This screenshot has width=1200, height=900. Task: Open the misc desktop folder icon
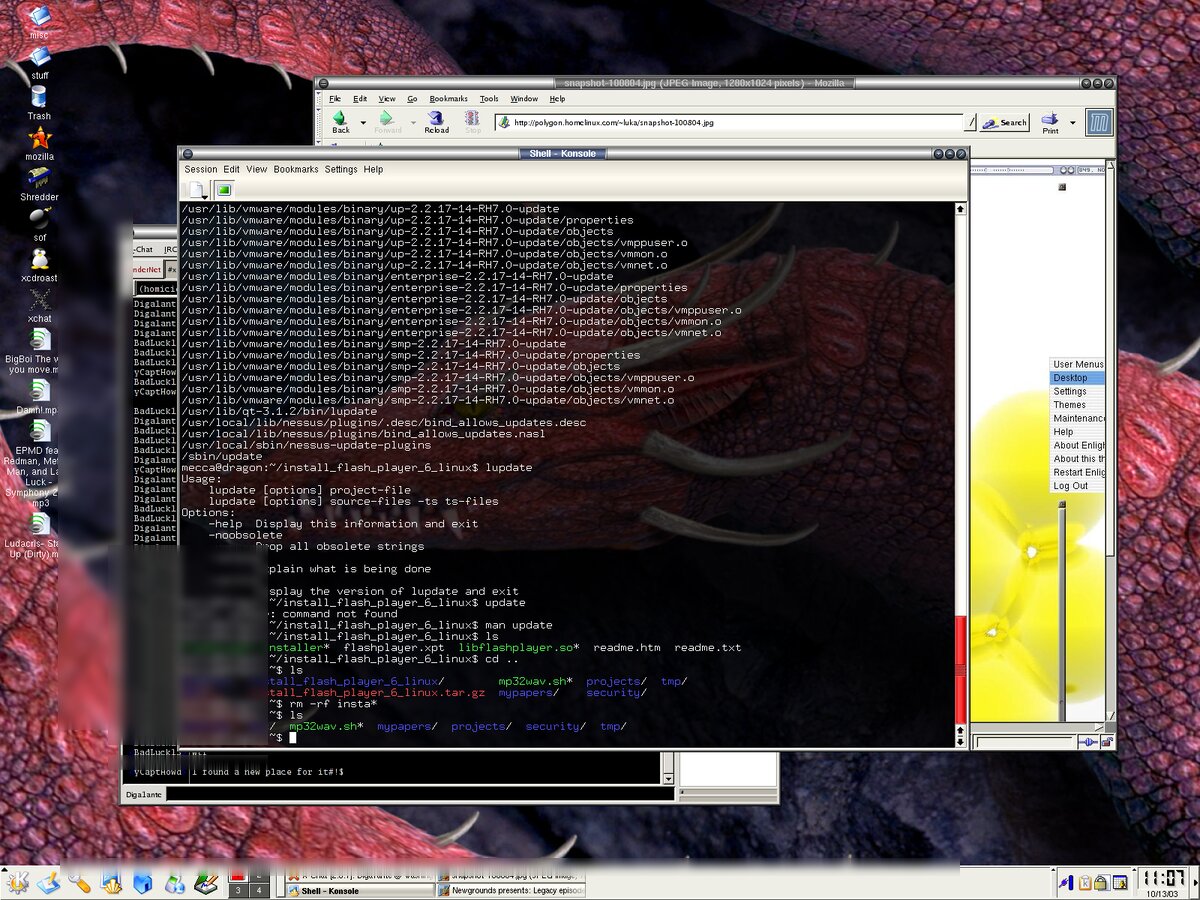pyautogui.click(x=39, y=15)
